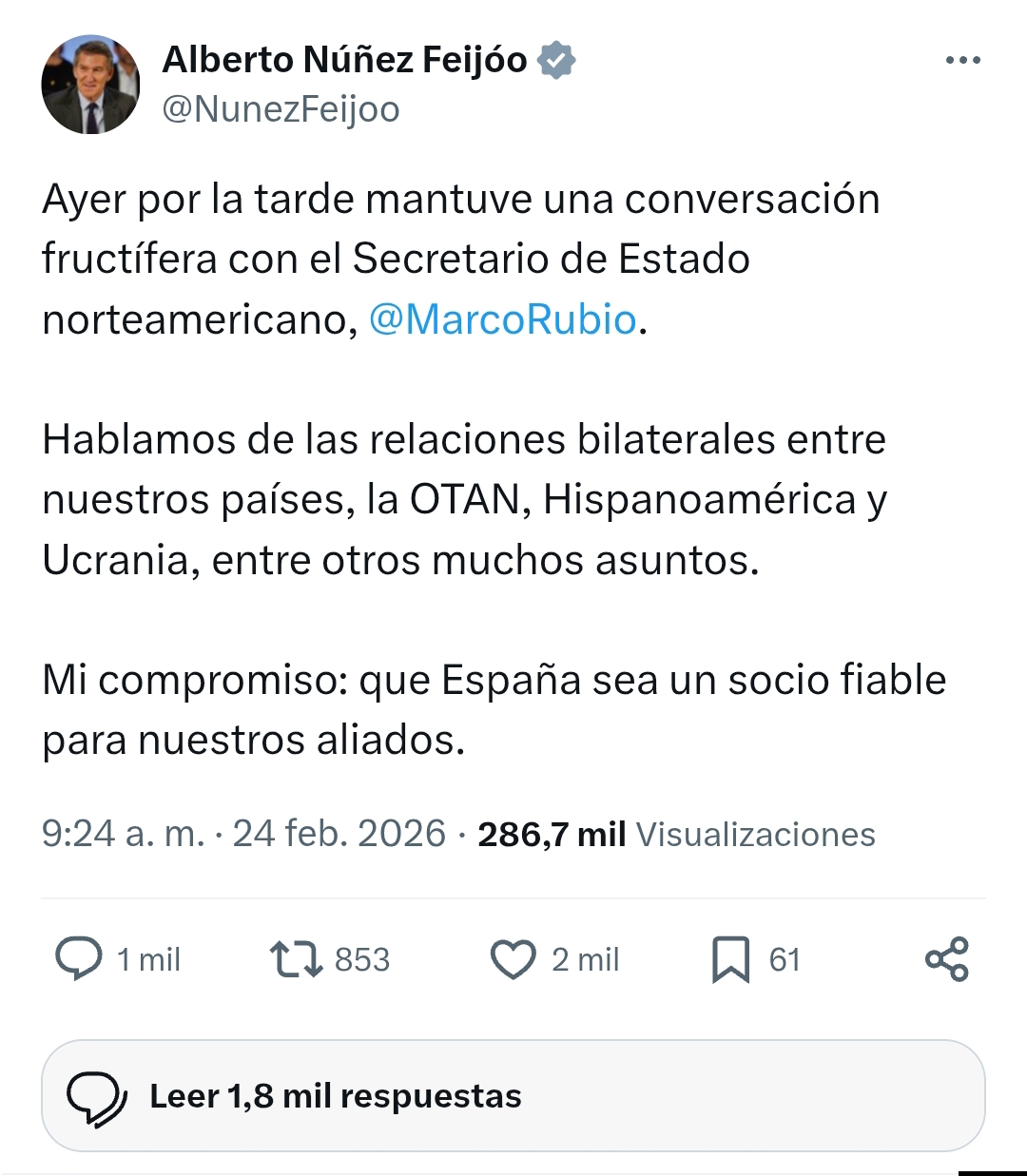Open the three-dot more options menu
The height and width of the screenshot is (1176, 1027).
[x=962, y=61]
